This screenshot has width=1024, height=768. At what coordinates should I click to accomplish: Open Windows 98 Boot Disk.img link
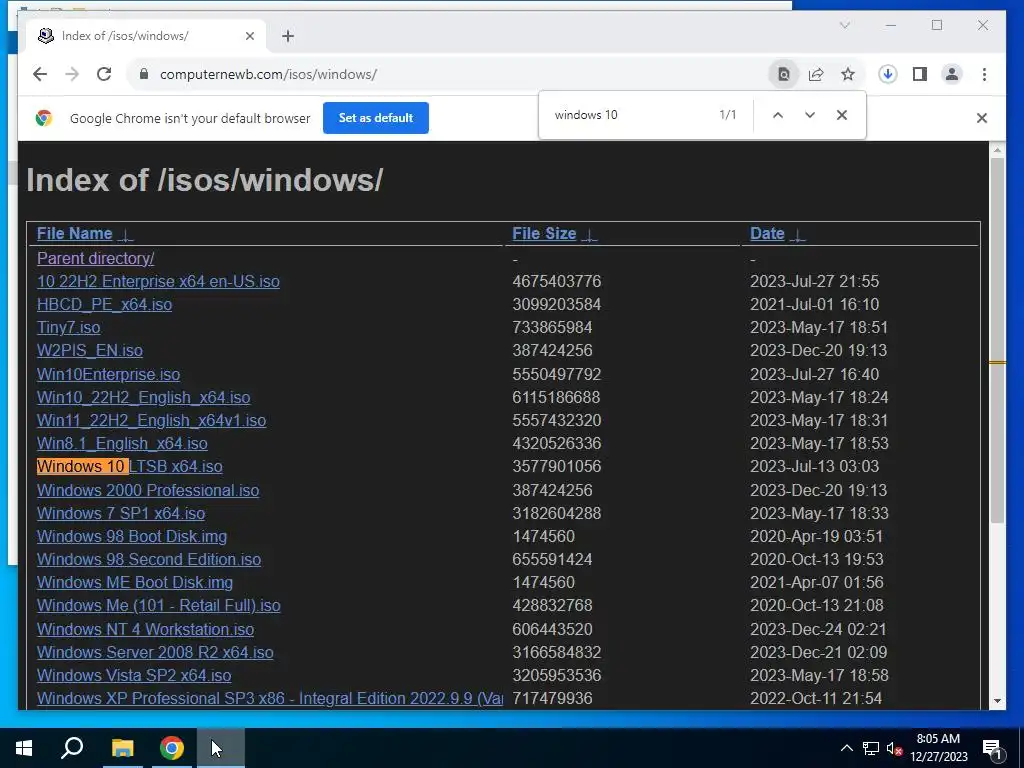(x=132, y=536)
